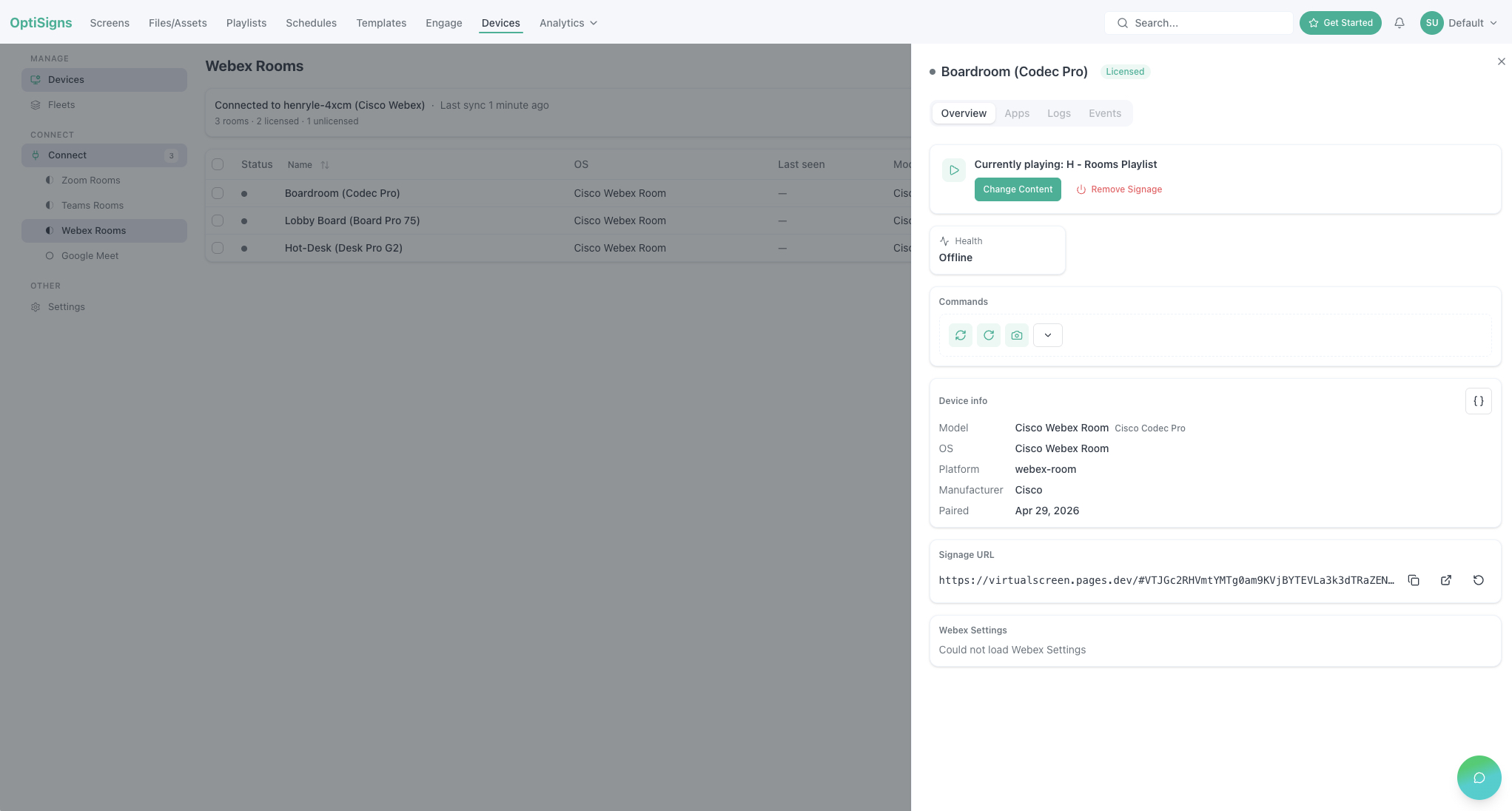Focus the Search input field
The width and height of the screenshot is (1512, 811).
coord(1199,23)
